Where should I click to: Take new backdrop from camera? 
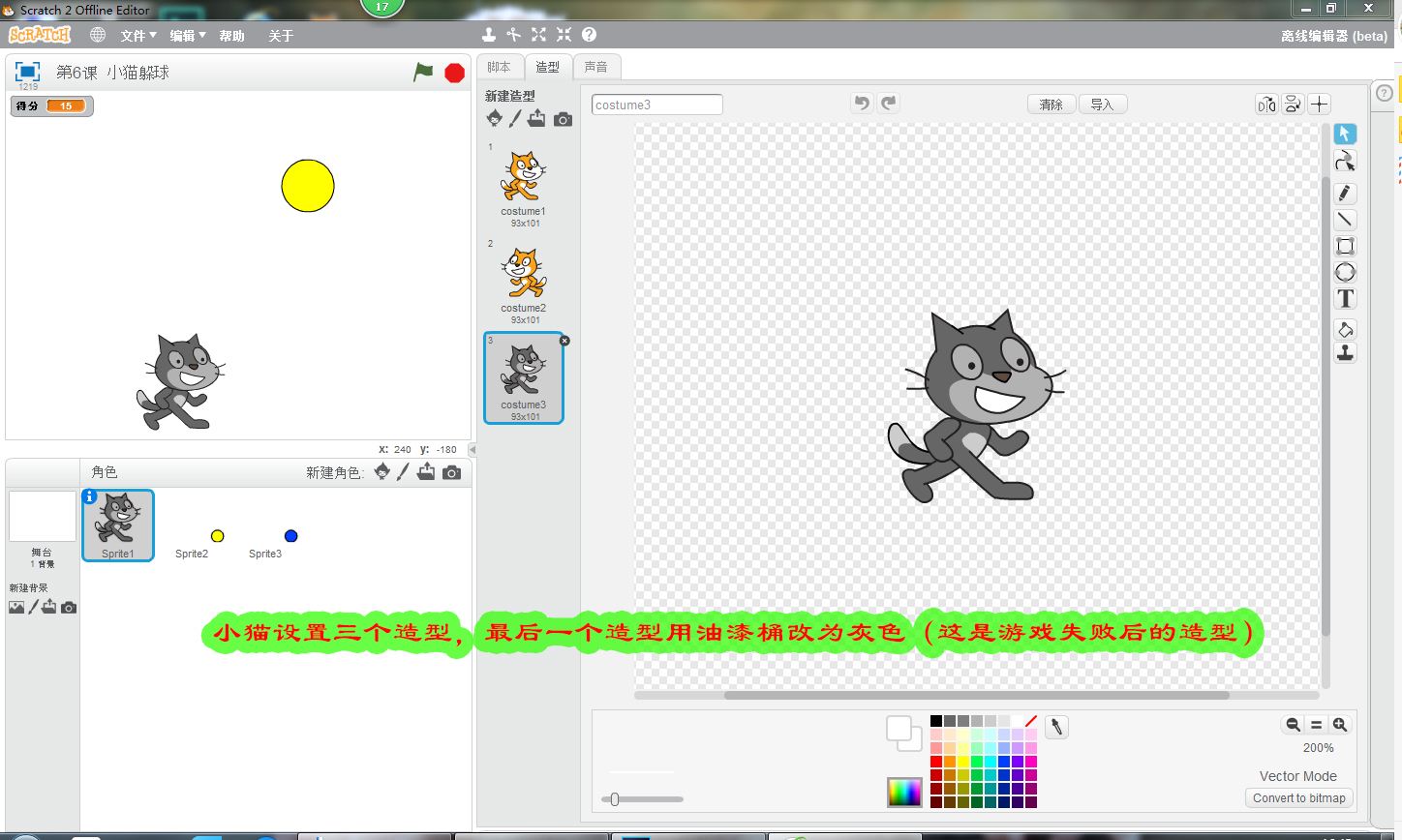click(x=69, y=608)
